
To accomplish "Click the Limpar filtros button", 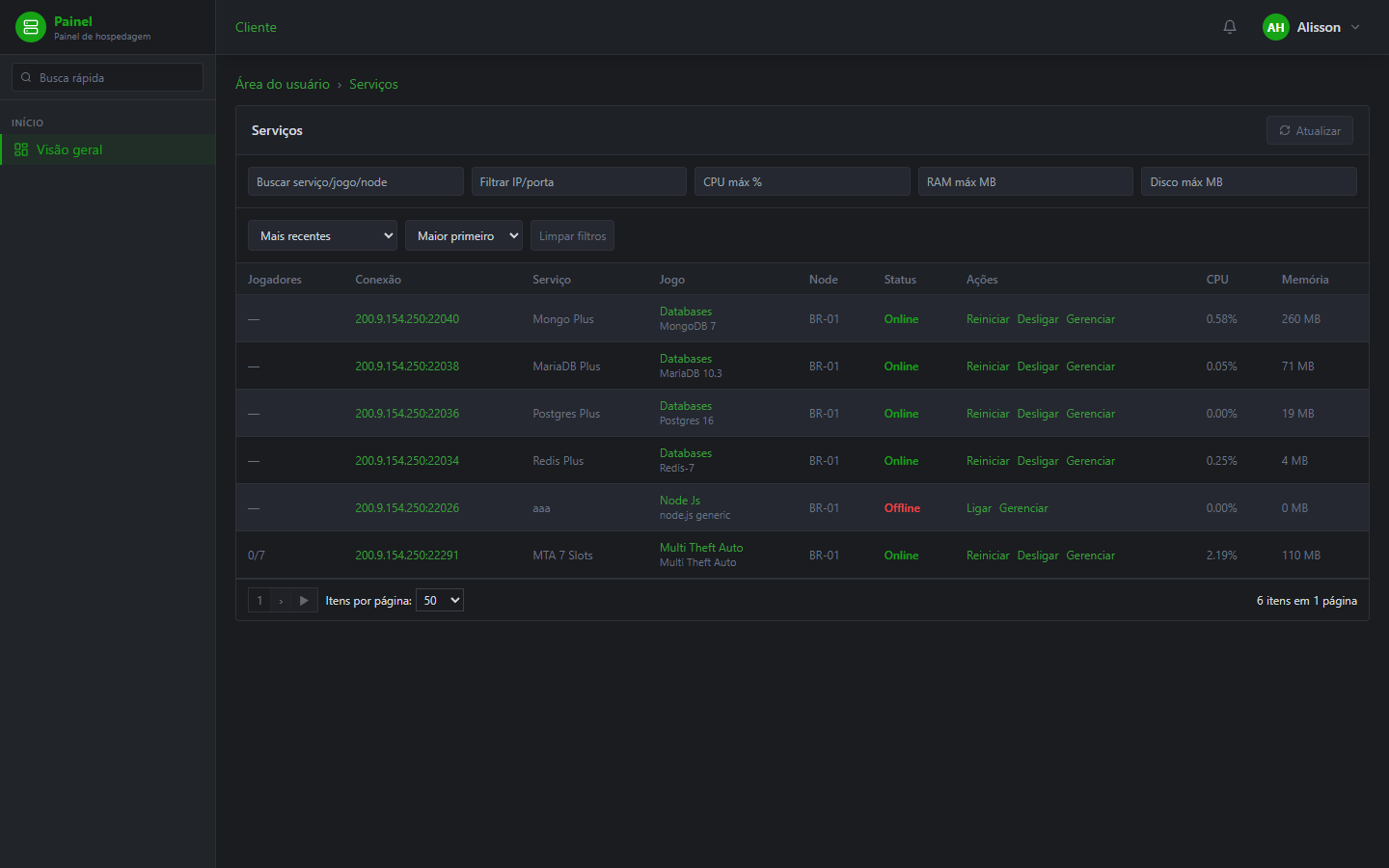I will pos(572,235).
